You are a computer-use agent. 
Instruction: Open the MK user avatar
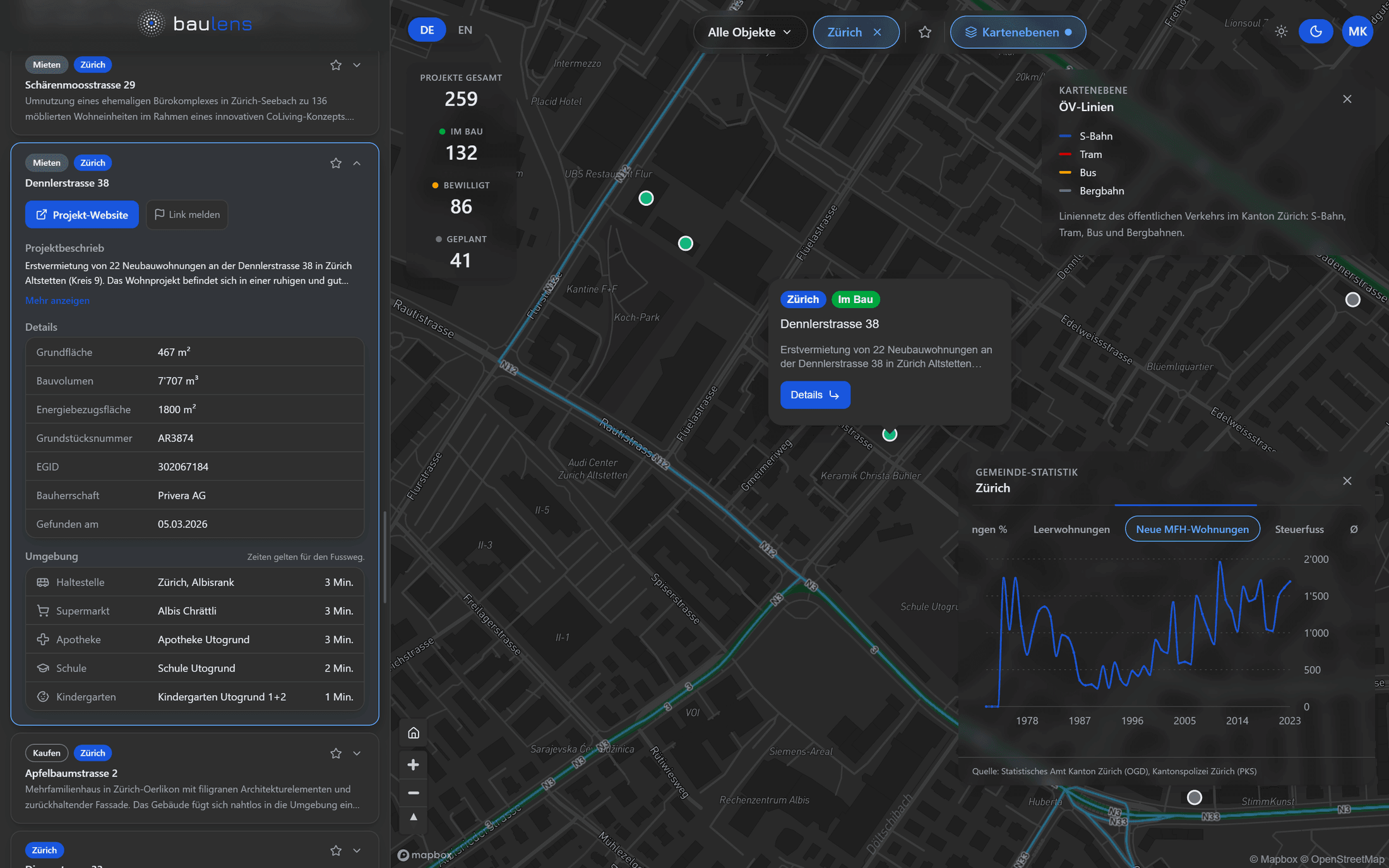coord(1357,32)
